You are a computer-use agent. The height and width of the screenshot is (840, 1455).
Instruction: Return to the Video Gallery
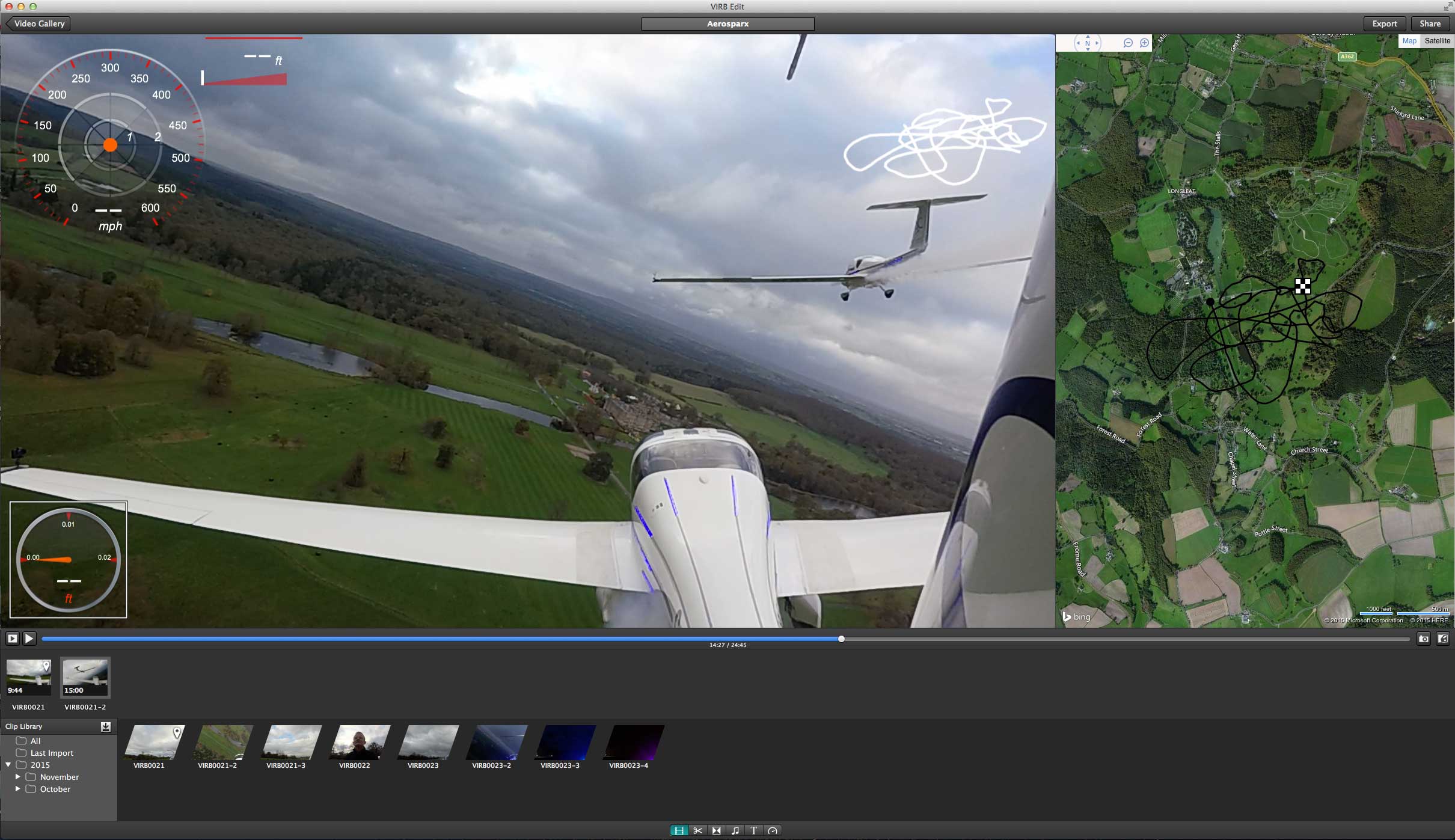[37, 23]
